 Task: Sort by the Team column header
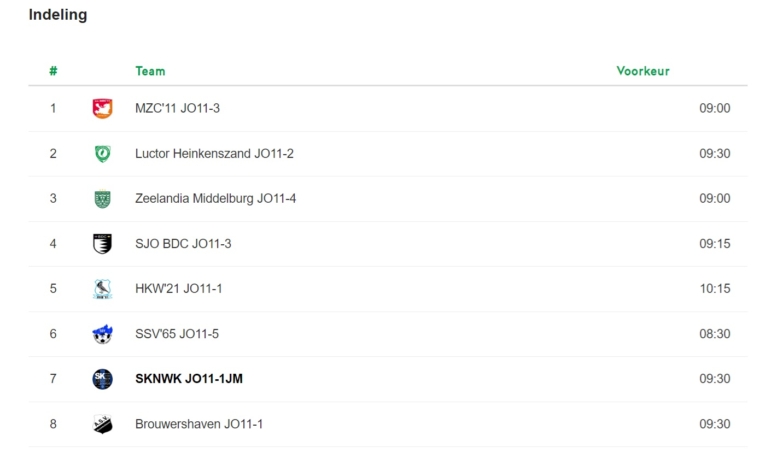pyautogui.click(x=150, y=71)
